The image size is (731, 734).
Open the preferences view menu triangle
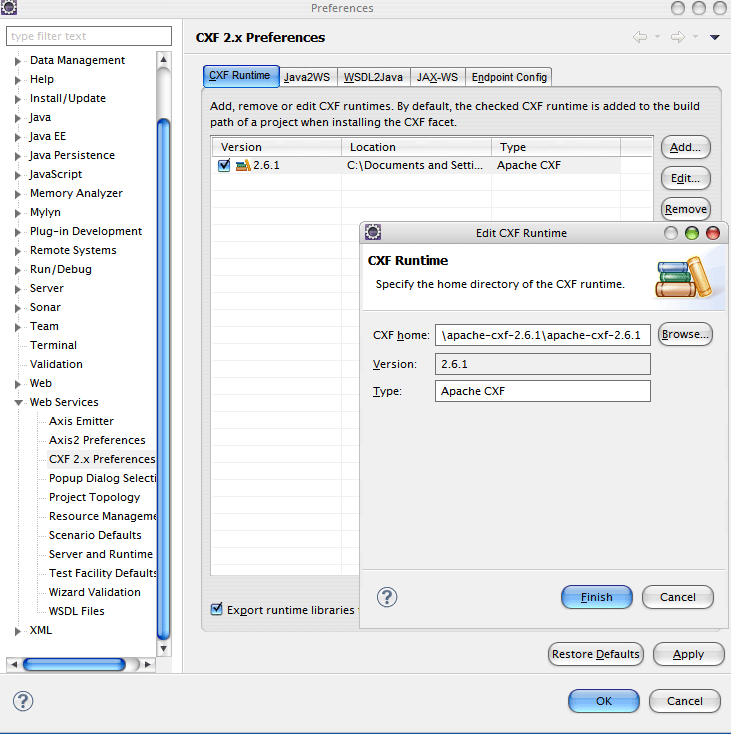tap(714, 38)
